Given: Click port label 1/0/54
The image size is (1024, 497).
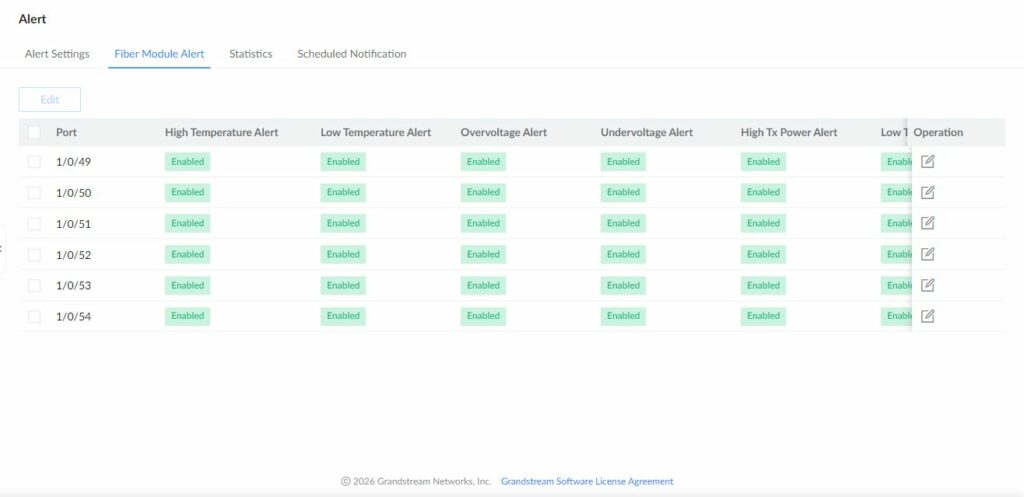Looking at the screenshot, I should (73, 317).
